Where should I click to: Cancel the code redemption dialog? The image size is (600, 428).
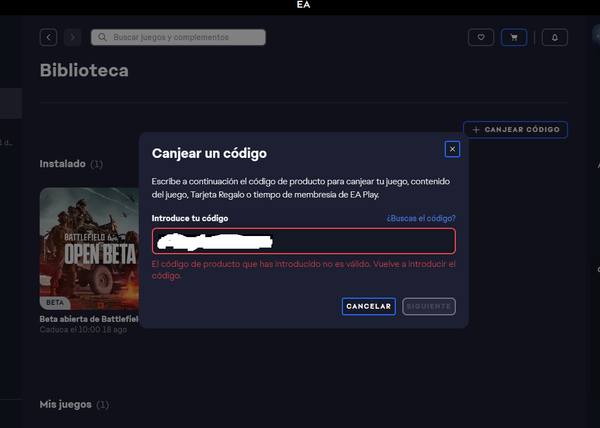[368, 306]
